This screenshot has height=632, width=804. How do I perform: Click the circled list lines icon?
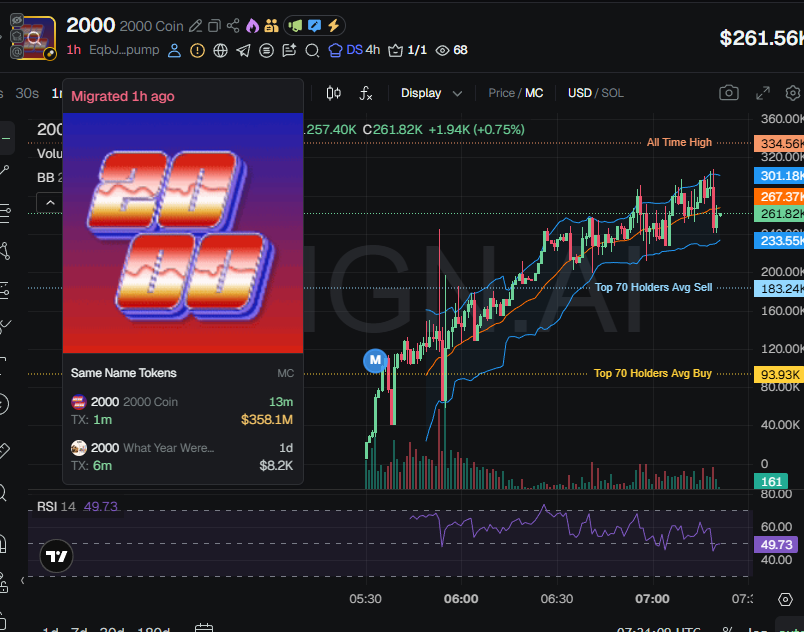click(x=266, y=50)
